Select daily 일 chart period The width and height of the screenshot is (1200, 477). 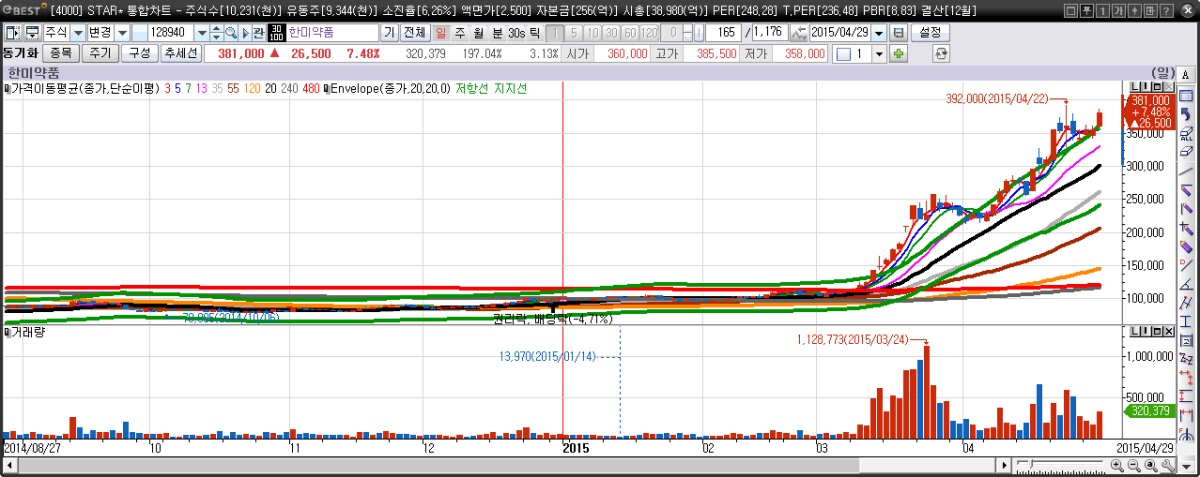tap(441, 33)
